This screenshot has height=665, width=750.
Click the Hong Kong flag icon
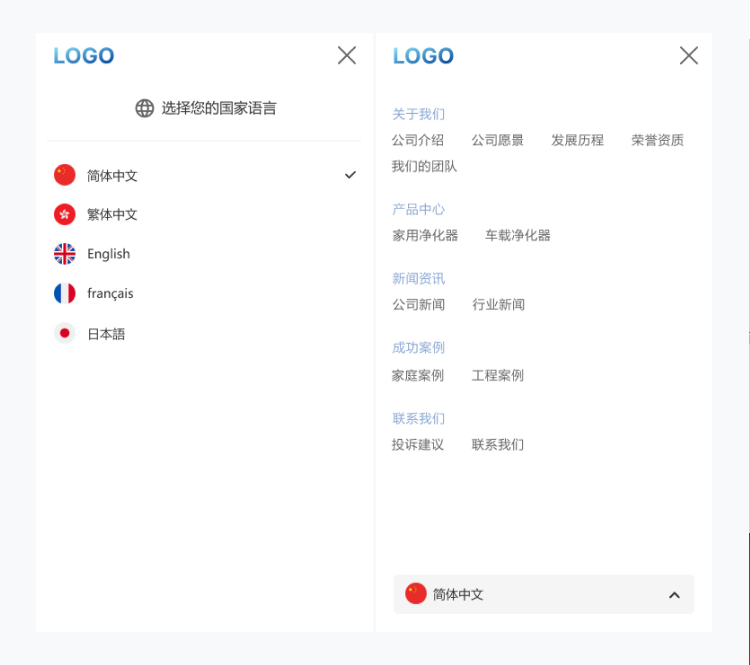pos(65,214)
